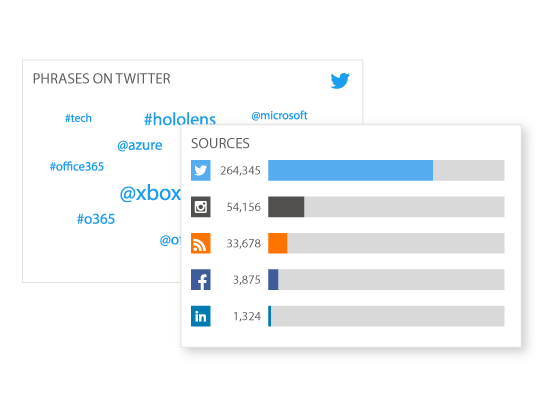Click the 264,345 Twitter count
The width and height of the screenshot is (542, 406).
(x=240, y=170)
